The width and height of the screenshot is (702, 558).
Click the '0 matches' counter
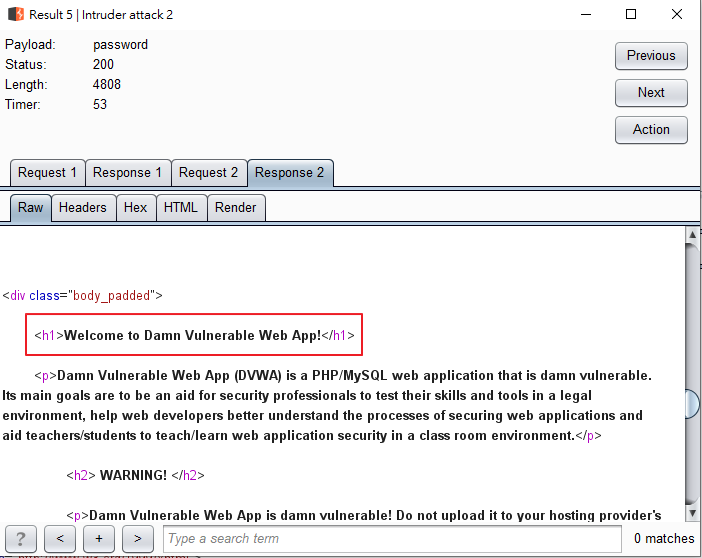pos(664,539)
